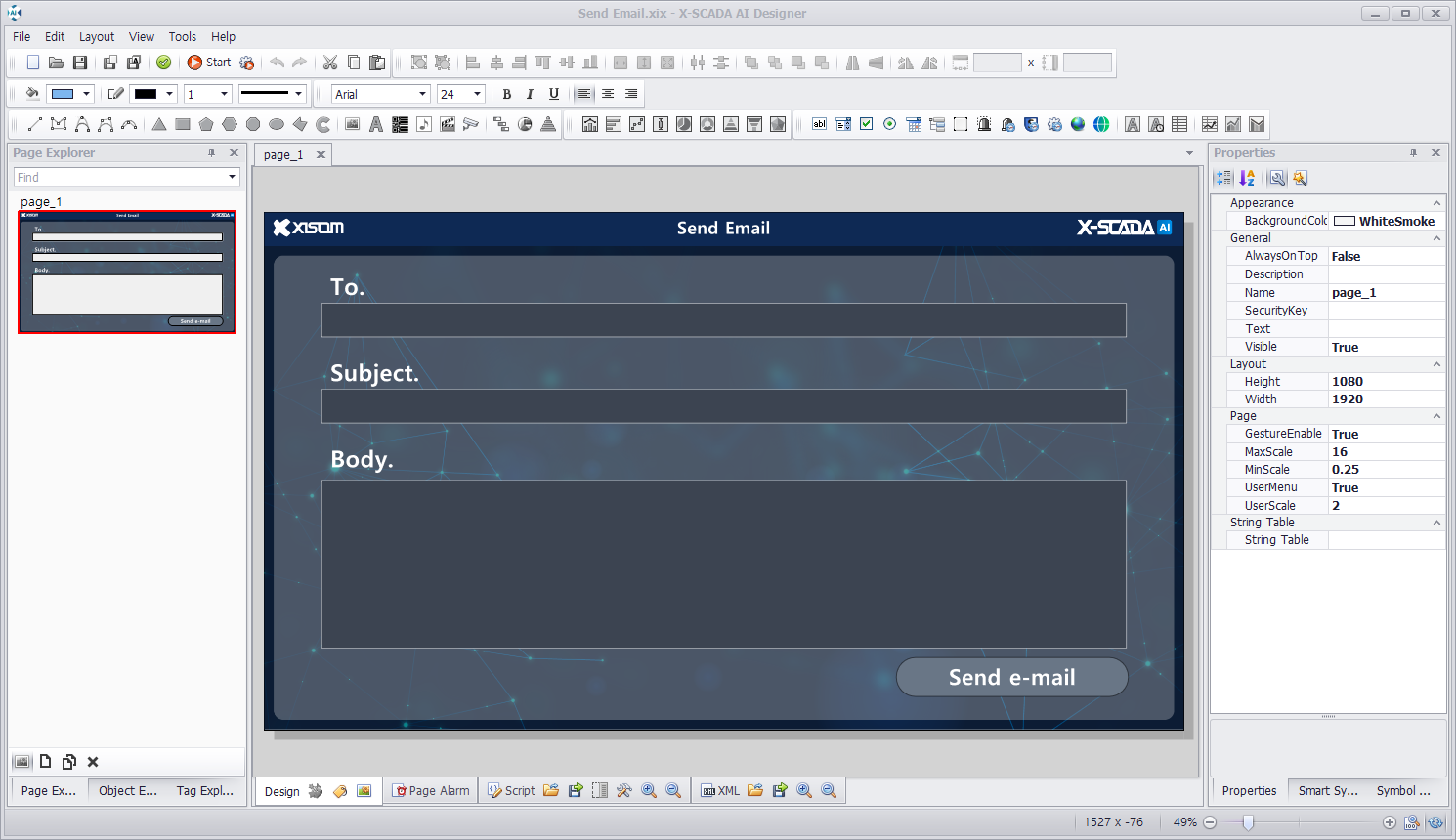Toggle bold text formatting

[x=506, y=94]
